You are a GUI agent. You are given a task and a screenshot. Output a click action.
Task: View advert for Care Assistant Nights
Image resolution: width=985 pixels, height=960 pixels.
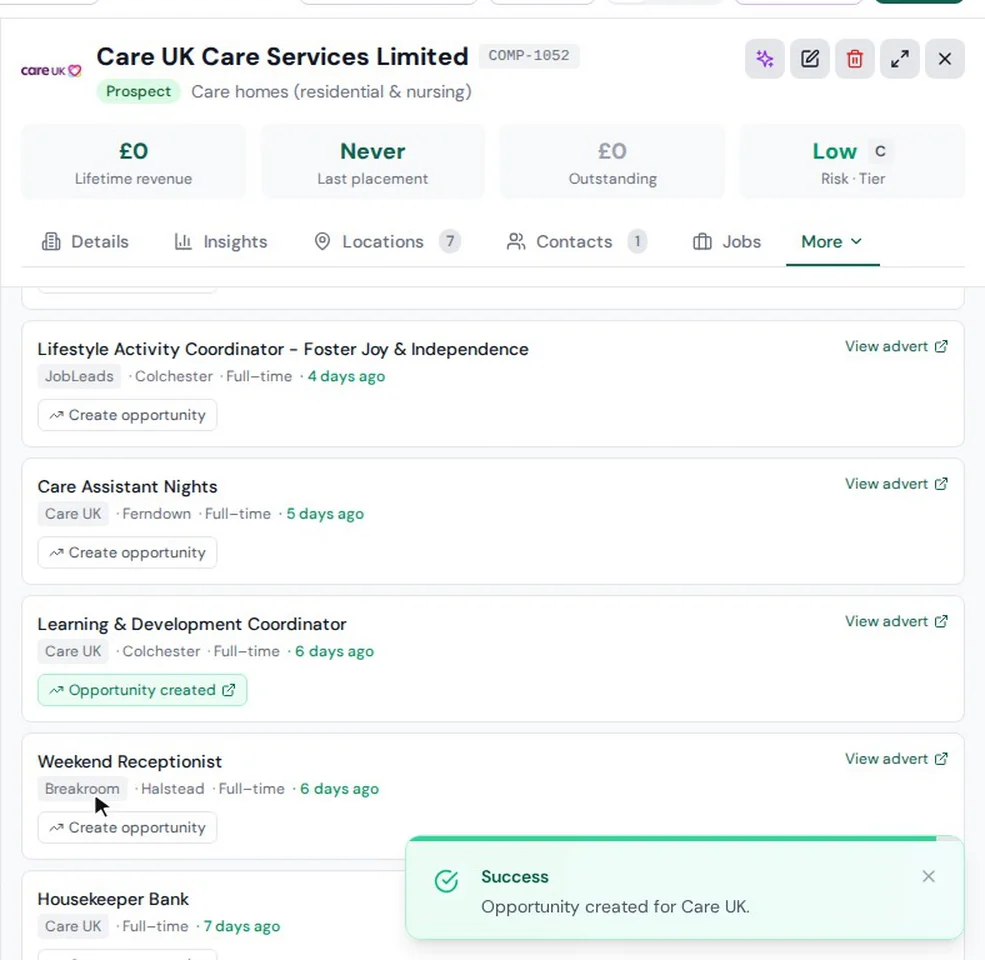[896, 484]
